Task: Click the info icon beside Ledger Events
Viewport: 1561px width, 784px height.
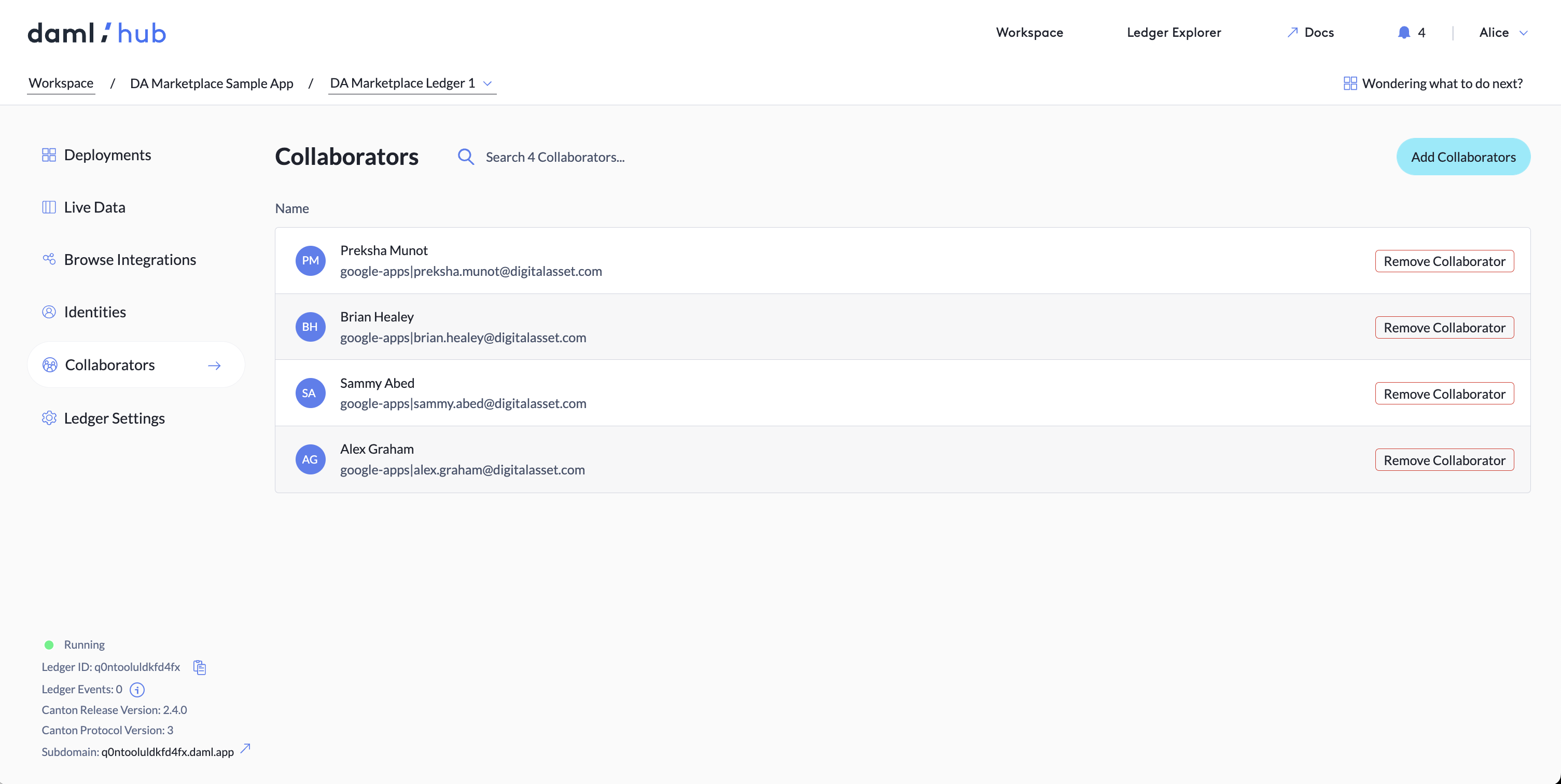Action: point(137,690)
